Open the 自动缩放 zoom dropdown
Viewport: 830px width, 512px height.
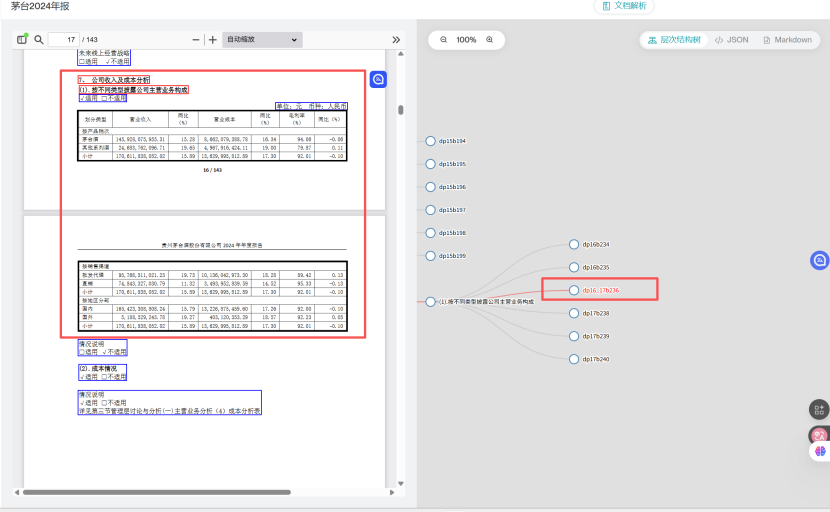pyautogui.click(x=261, y=39)
